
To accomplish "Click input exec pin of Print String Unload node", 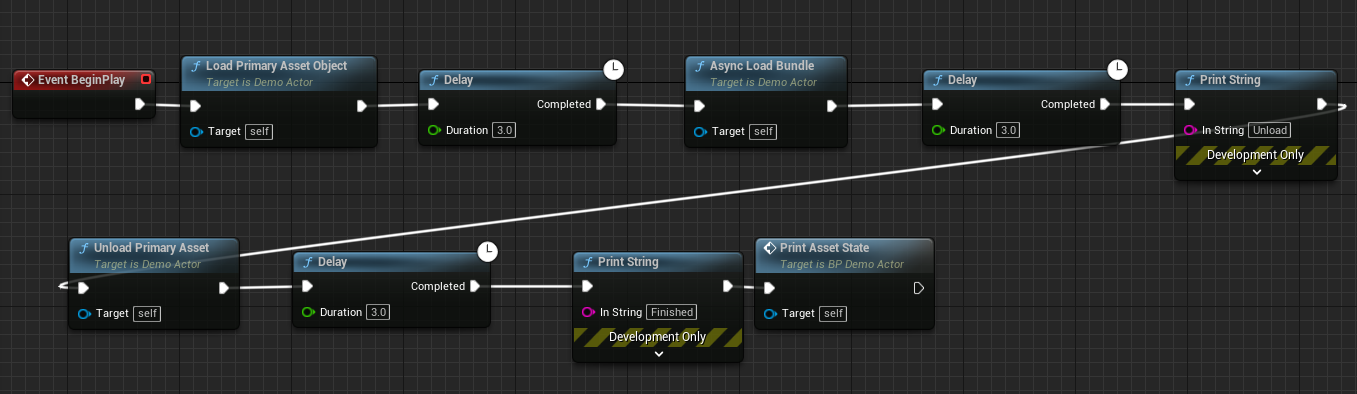I will [1190, 104].
